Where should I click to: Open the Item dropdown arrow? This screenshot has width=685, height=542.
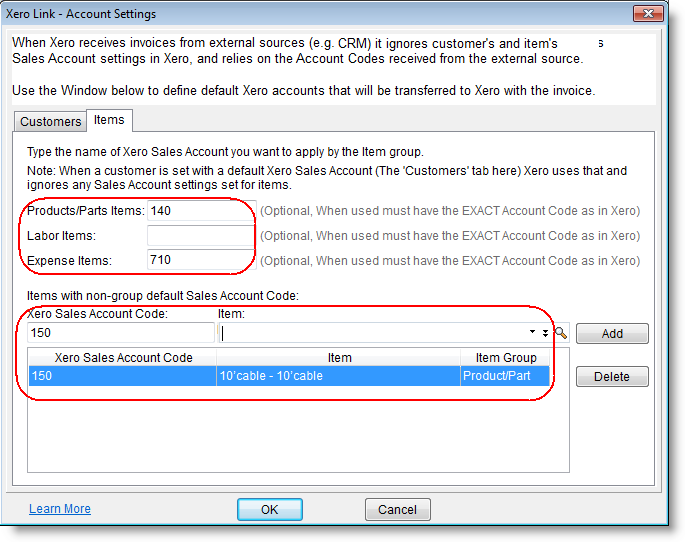tap(533, 334)
